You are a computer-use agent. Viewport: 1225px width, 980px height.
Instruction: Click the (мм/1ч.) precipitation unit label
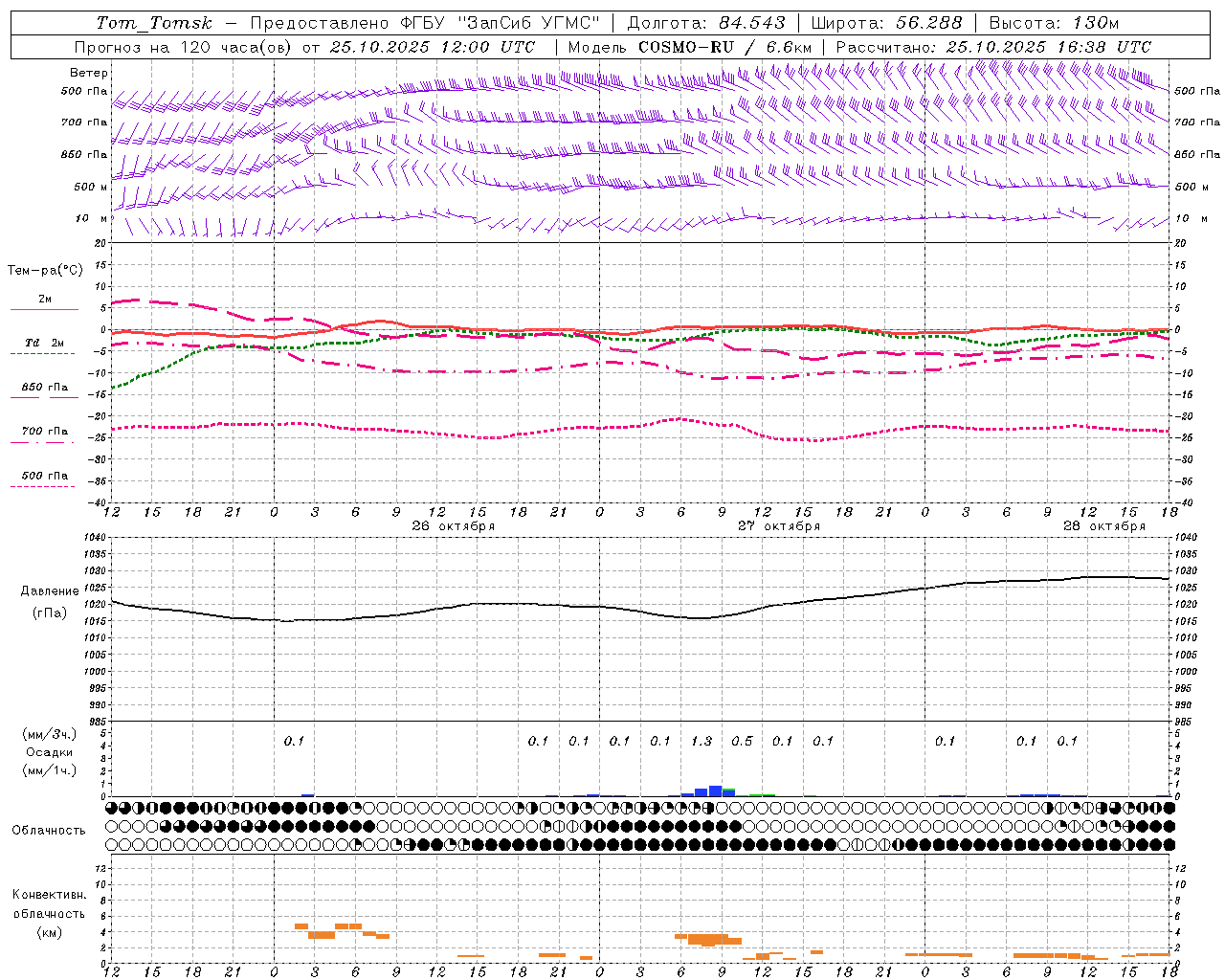[50, 770]
